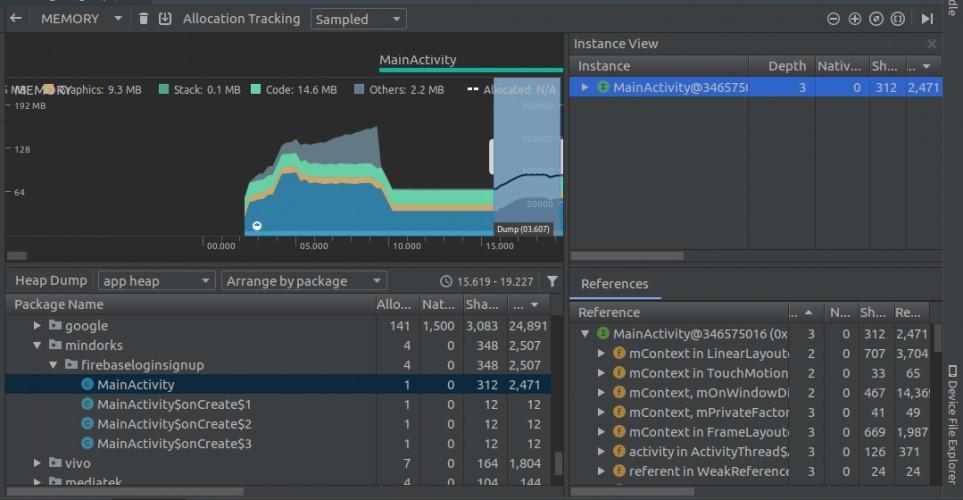The image size is (963, 500).
Task: Expand the google package folder
Action: point(38,326)
